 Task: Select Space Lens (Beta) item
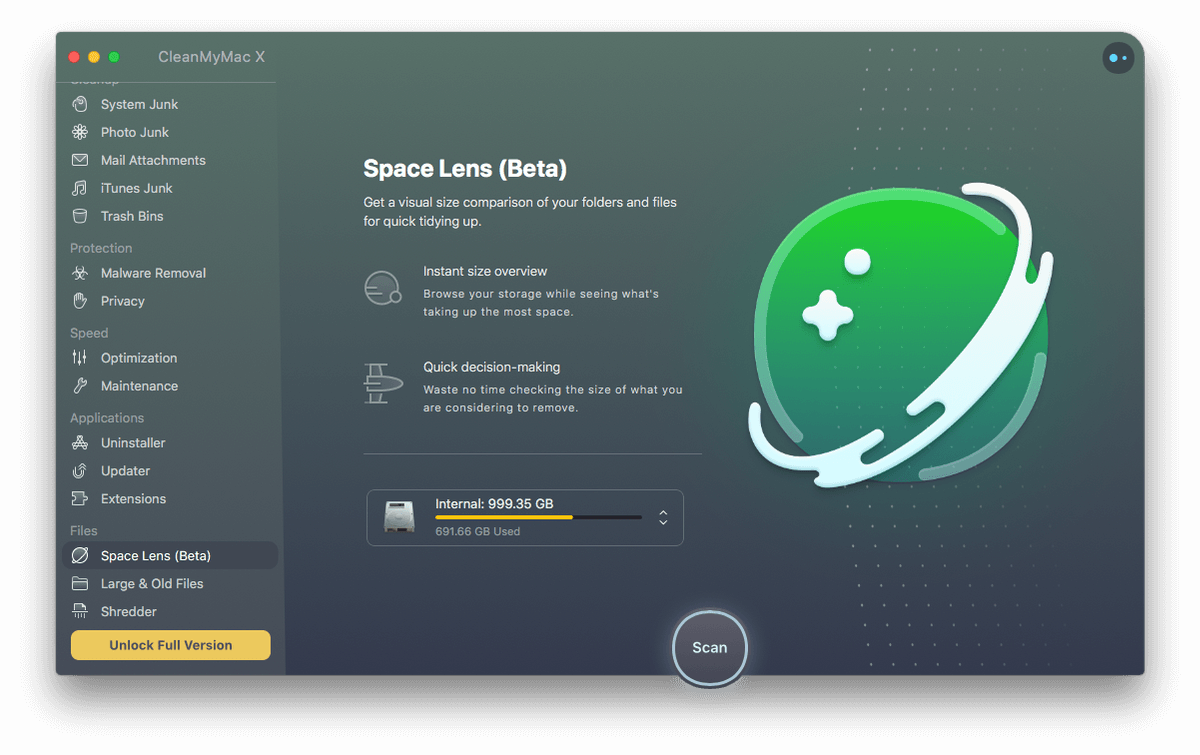(x=170, y=556)
